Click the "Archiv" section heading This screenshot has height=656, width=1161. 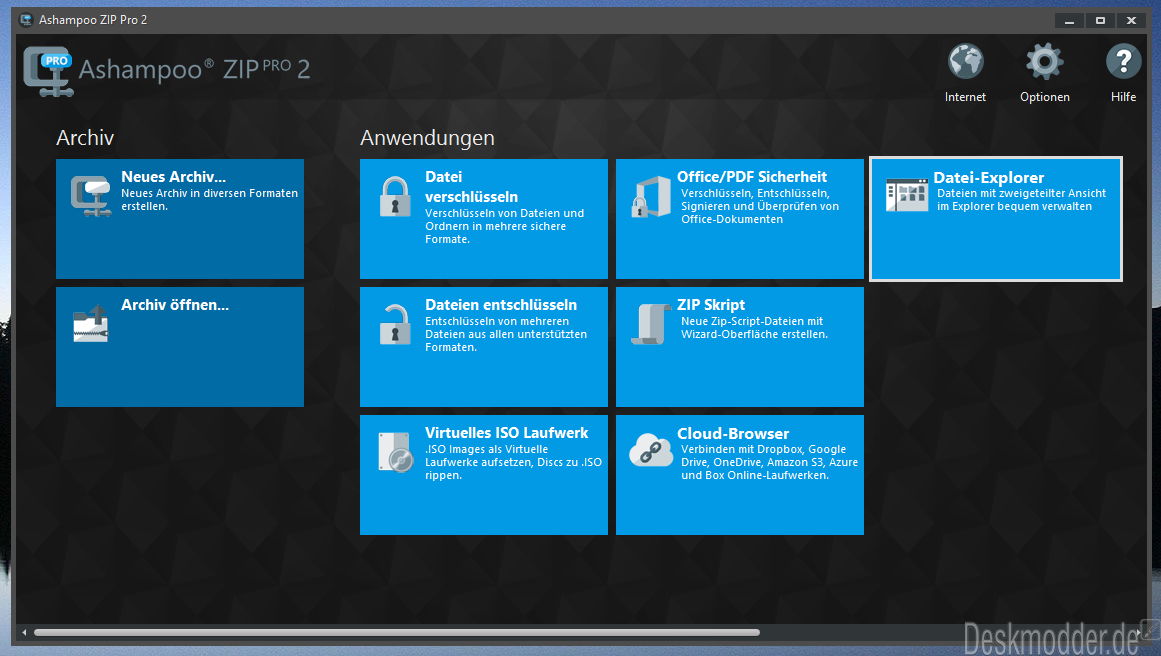pyautogui.click(x=85, y=138)
